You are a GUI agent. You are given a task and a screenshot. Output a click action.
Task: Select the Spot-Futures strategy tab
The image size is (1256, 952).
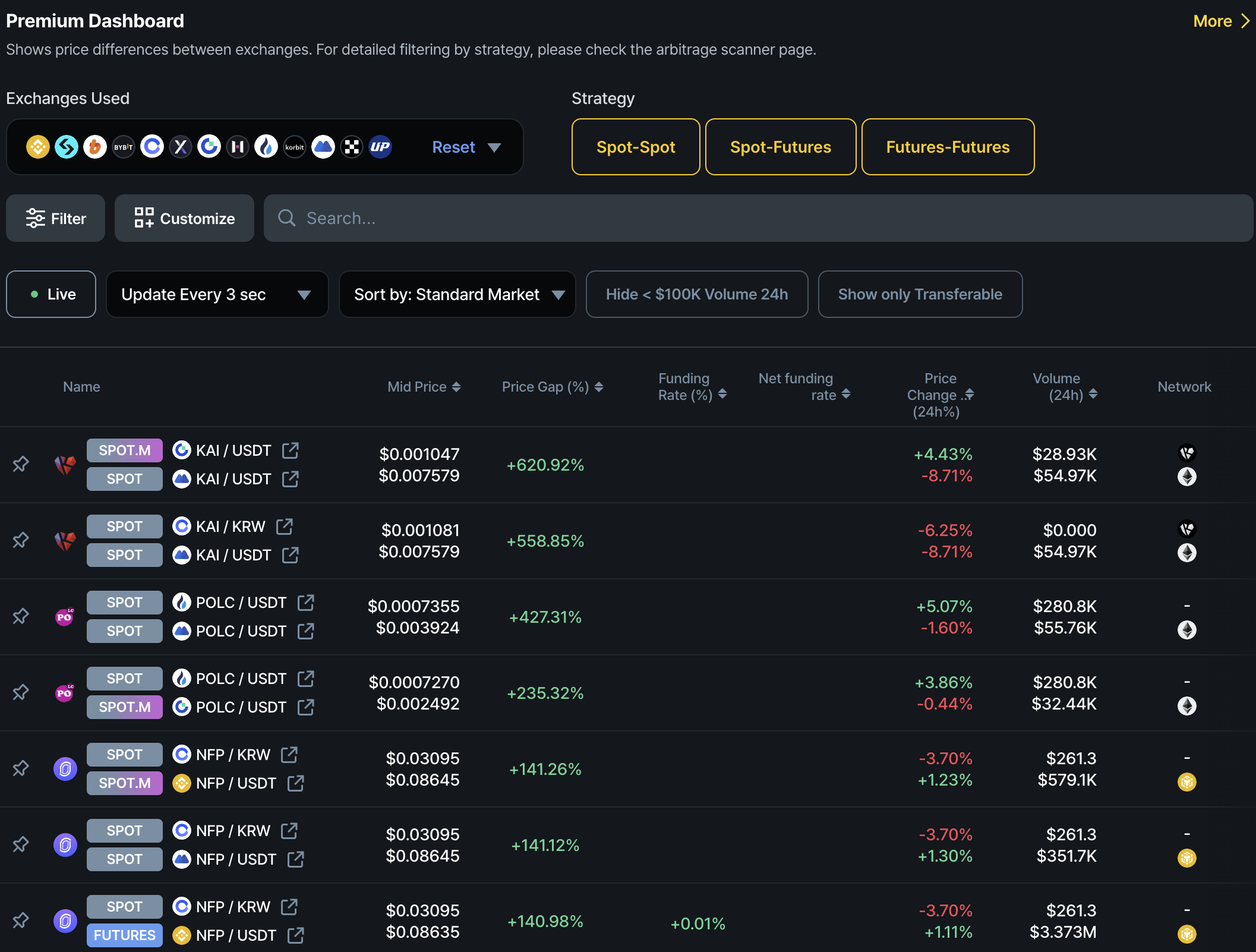pos(780,147)
